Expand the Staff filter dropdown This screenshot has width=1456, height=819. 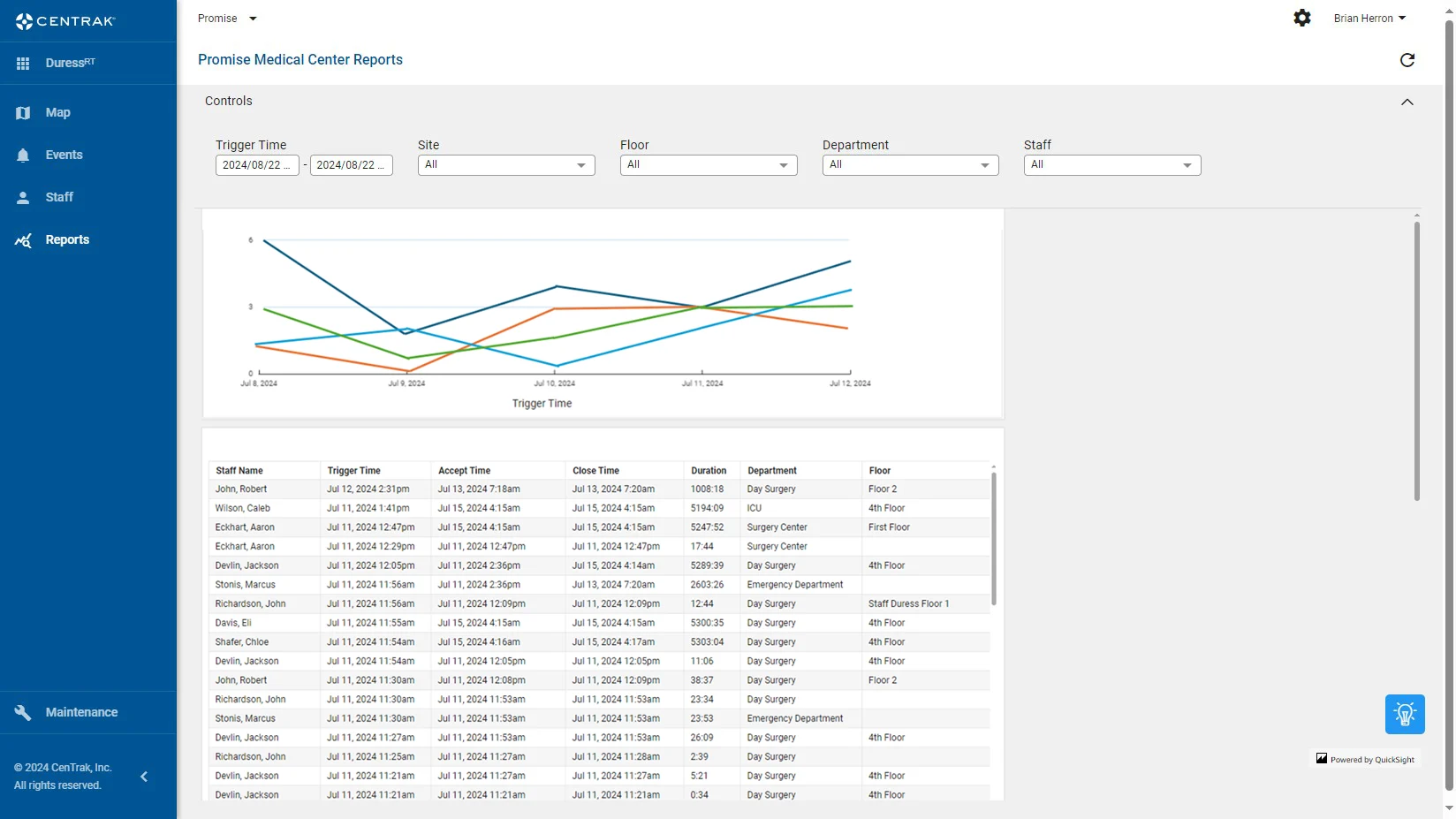(x=1112, y=165)
